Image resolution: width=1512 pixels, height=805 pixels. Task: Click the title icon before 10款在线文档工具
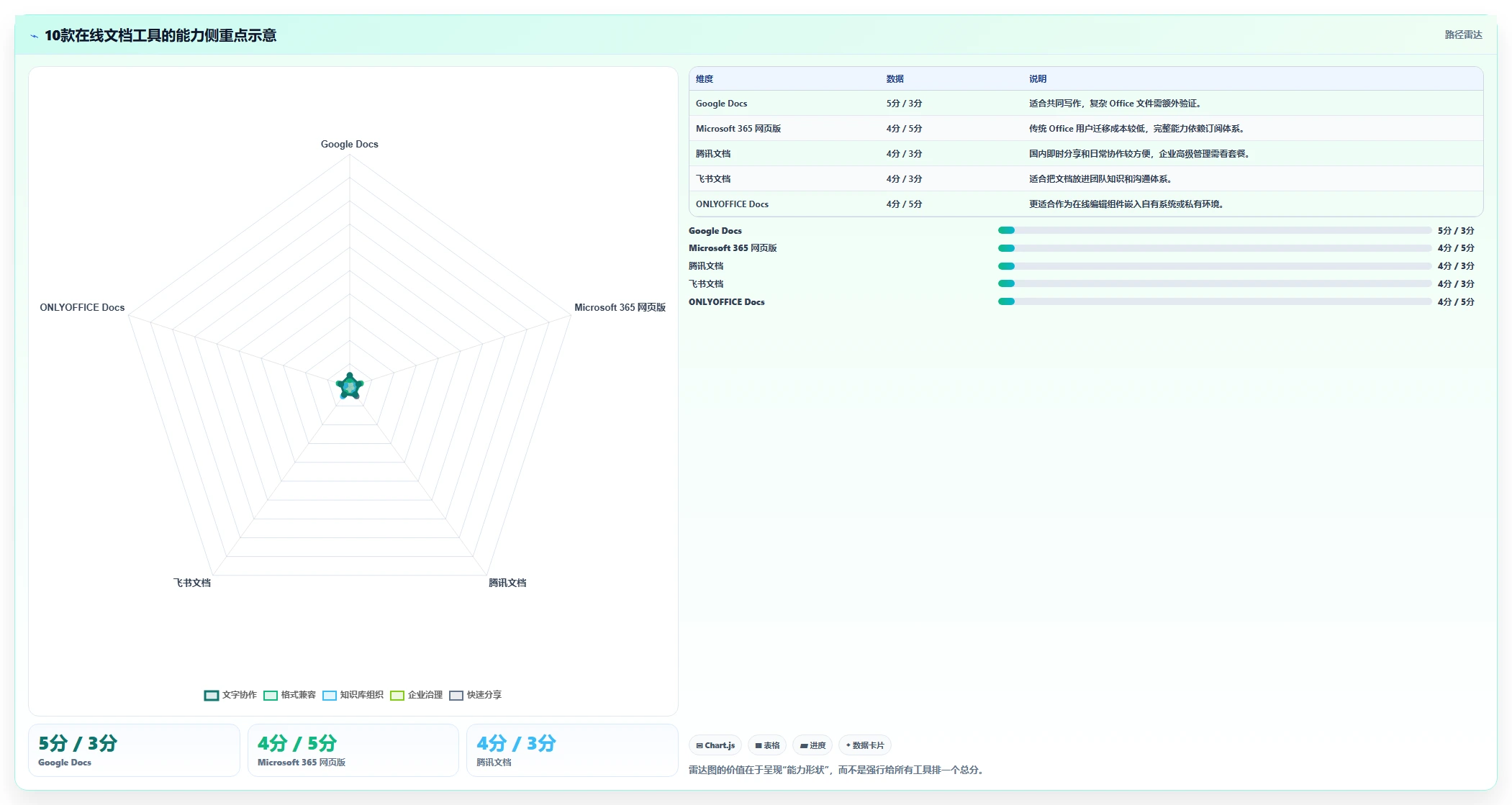coord(34,36)
